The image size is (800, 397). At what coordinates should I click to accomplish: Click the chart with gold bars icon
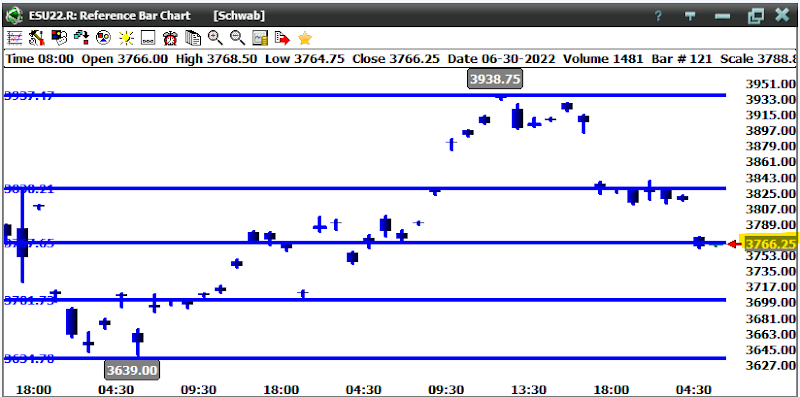click(260, 38)
